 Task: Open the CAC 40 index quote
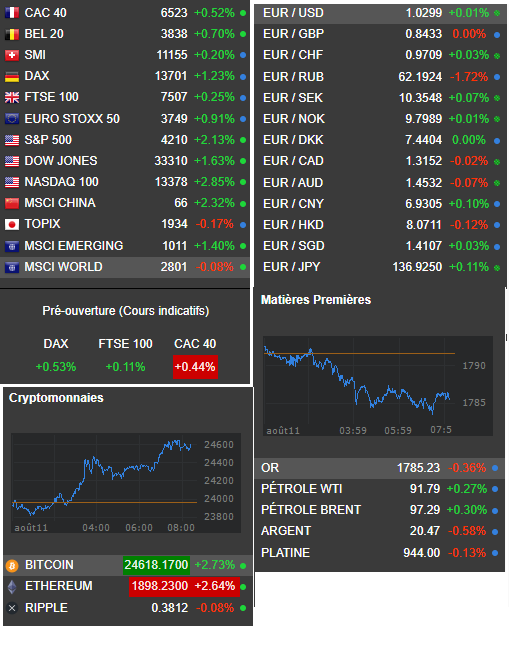(x=125, y=13)
